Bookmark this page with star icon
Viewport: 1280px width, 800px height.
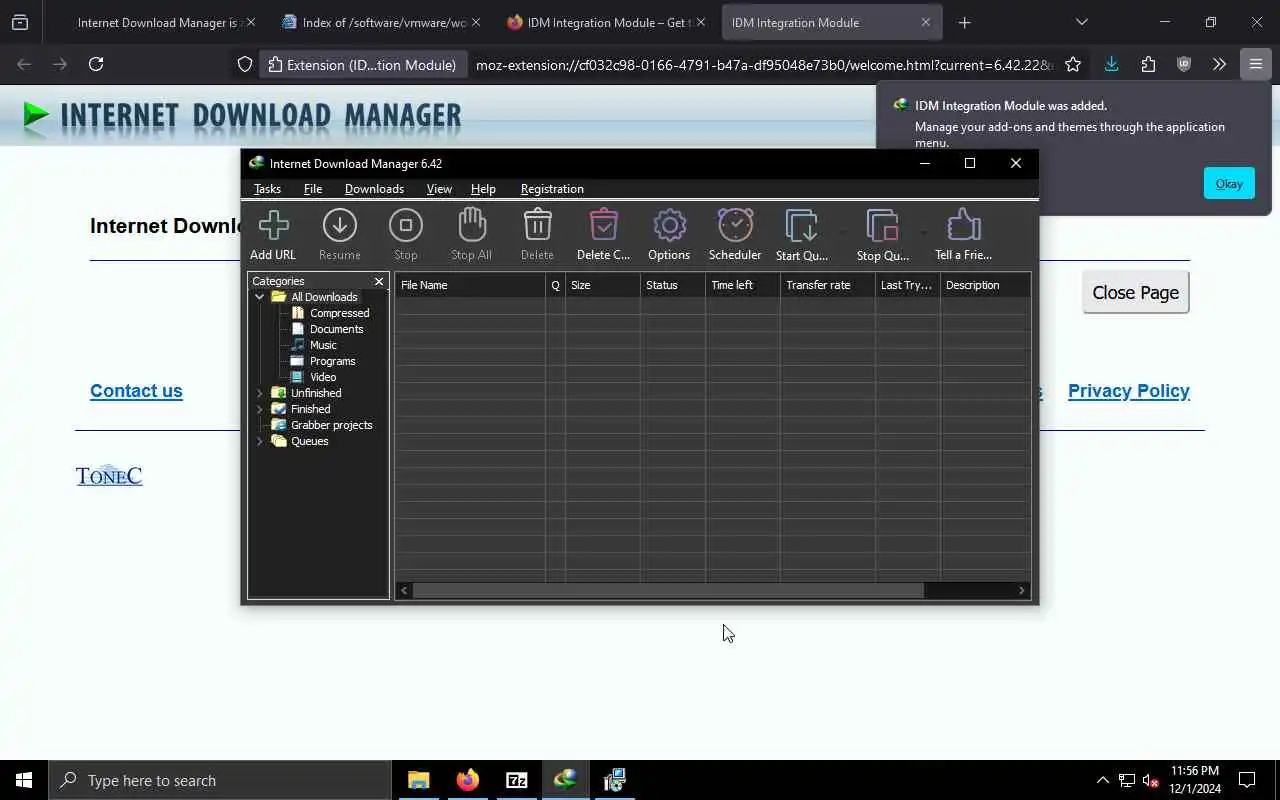[x=1073, y=64]
